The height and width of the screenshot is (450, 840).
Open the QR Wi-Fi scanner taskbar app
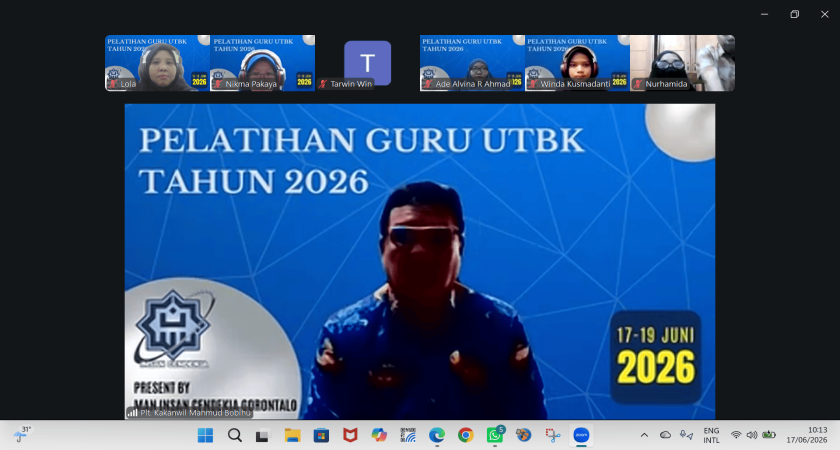408,435
